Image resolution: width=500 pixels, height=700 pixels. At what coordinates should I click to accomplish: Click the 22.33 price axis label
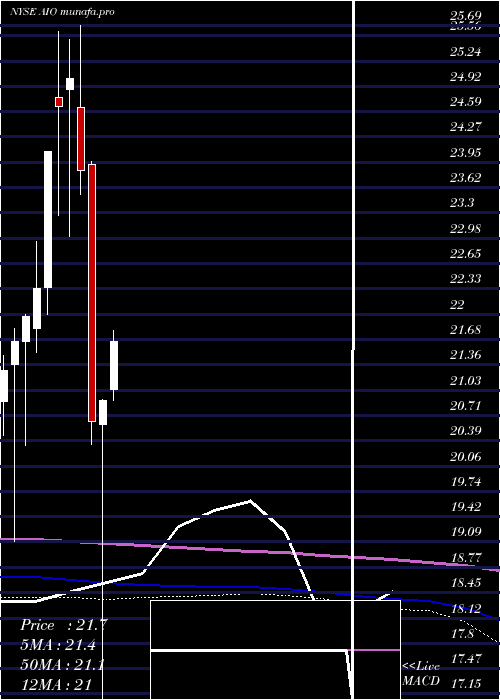pyautogui.click(x=466, y=279)
